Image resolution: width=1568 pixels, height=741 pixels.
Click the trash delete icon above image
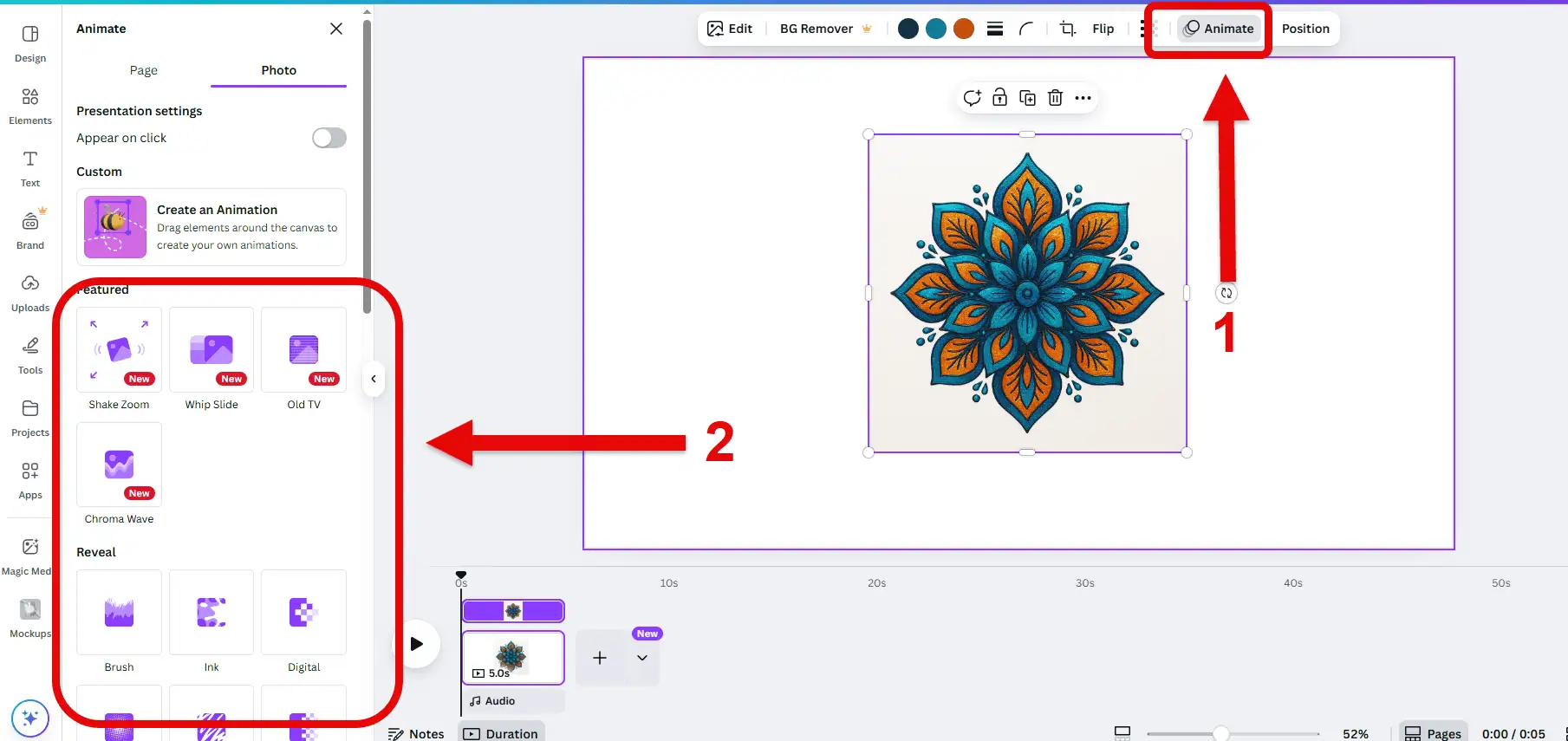[1055, 98]
